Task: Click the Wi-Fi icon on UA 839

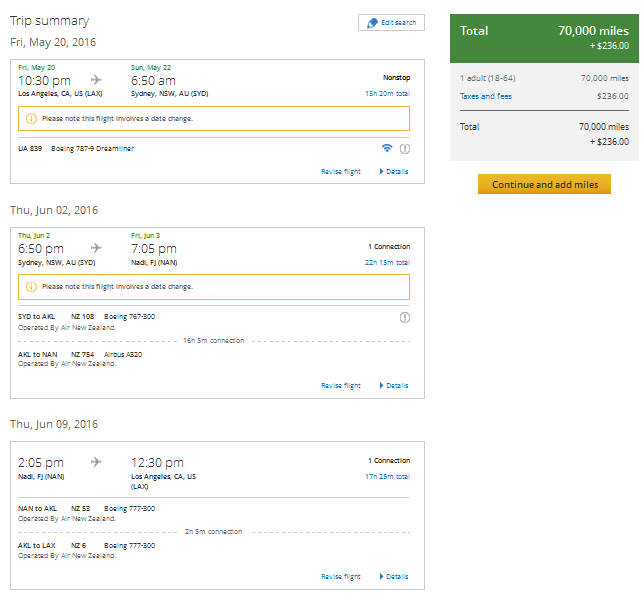Action: (387, 148)
